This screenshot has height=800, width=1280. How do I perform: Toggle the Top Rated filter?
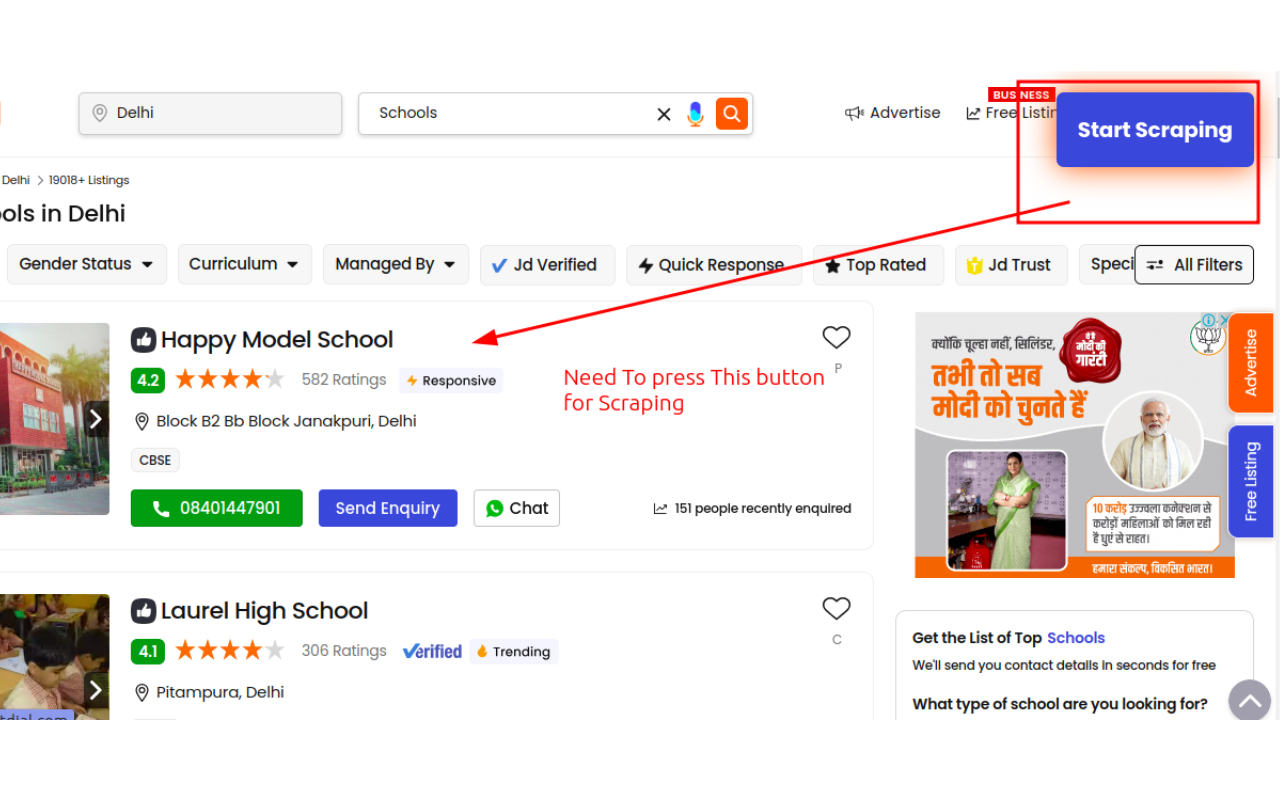click(877, 265)
